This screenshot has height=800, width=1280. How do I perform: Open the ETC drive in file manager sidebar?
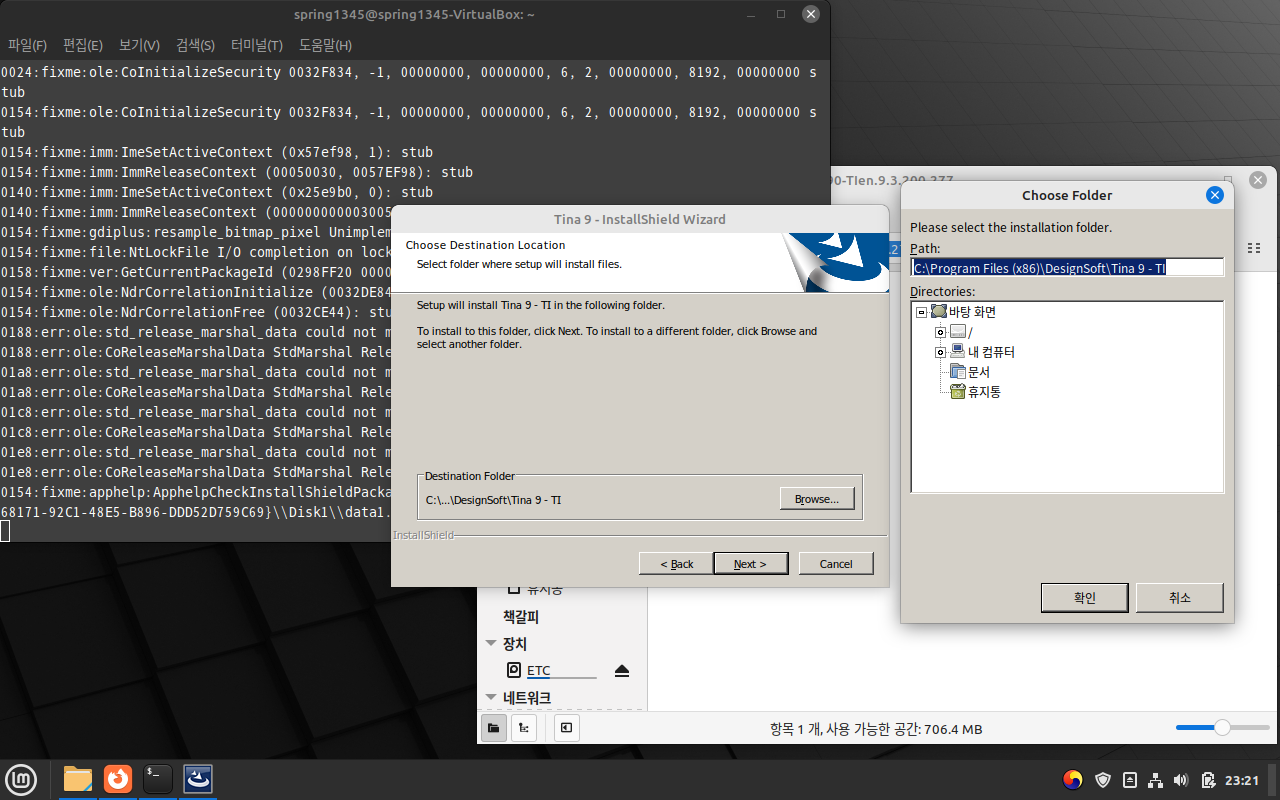539,670
